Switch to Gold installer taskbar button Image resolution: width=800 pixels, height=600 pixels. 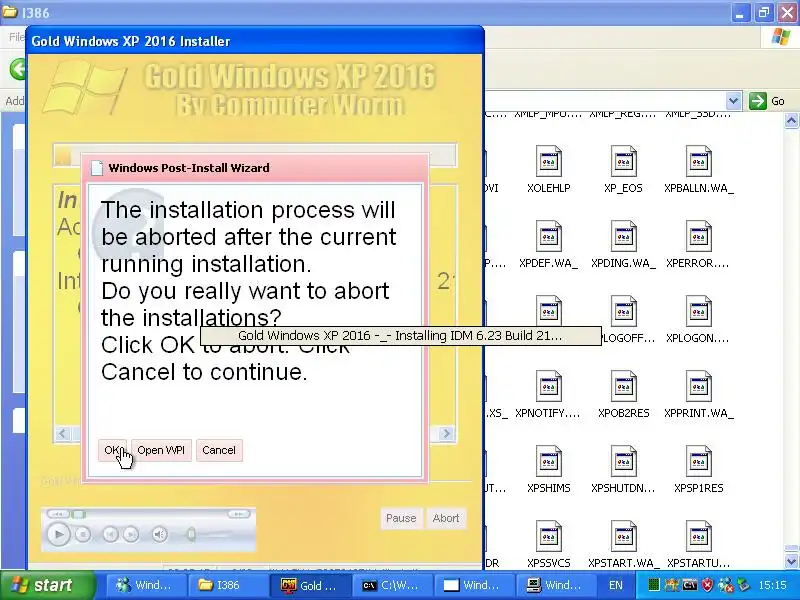point(310,585)
